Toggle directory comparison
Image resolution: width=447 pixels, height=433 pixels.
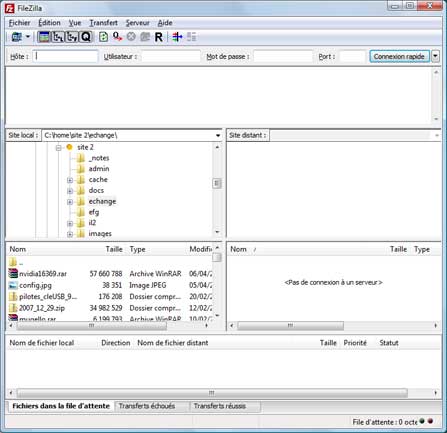[191, 37]
